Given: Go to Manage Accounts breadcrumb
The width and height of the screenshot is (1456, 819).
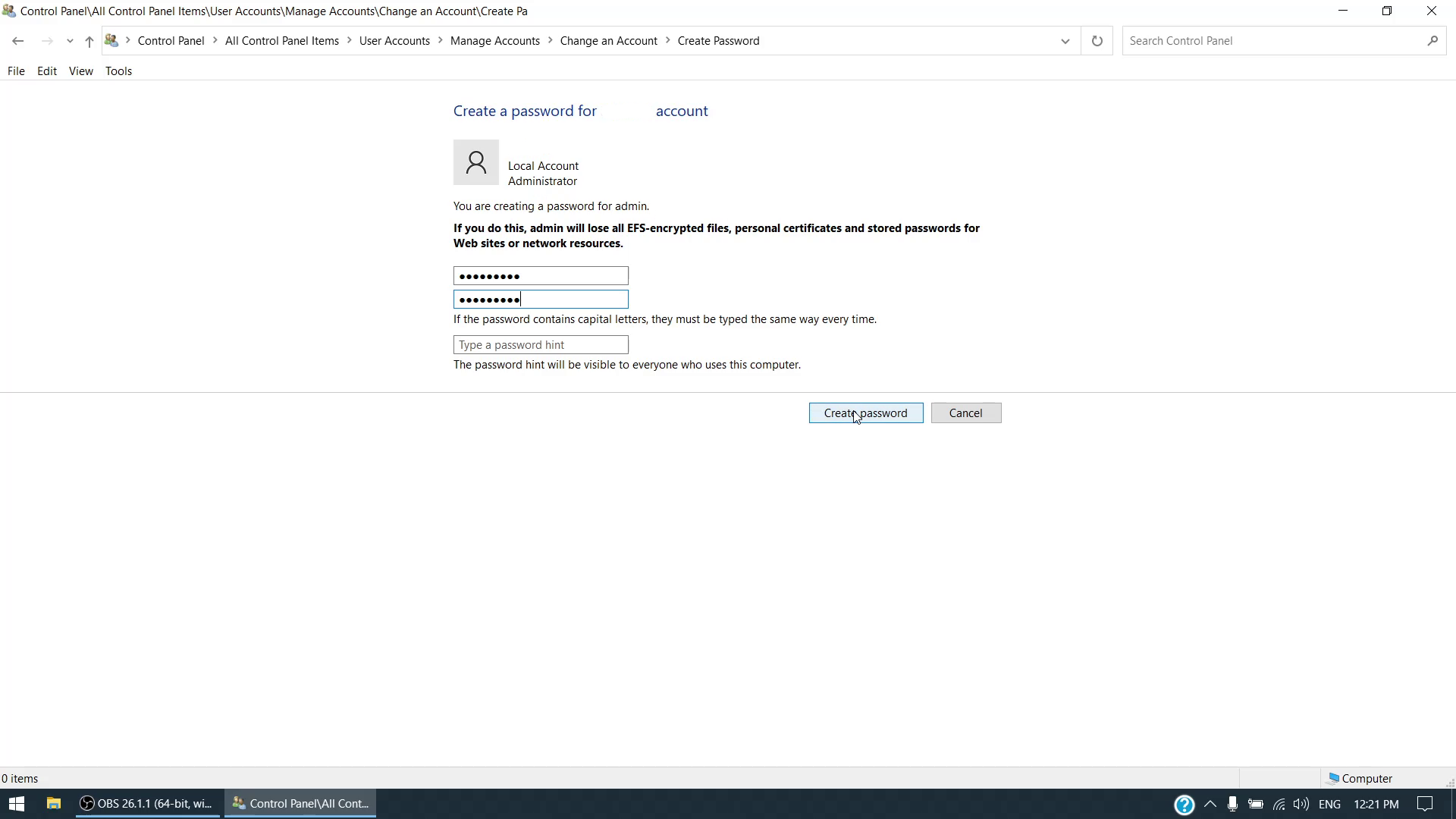Looking at the screenshot, I should pyautogui.click(x=494, y=41).
